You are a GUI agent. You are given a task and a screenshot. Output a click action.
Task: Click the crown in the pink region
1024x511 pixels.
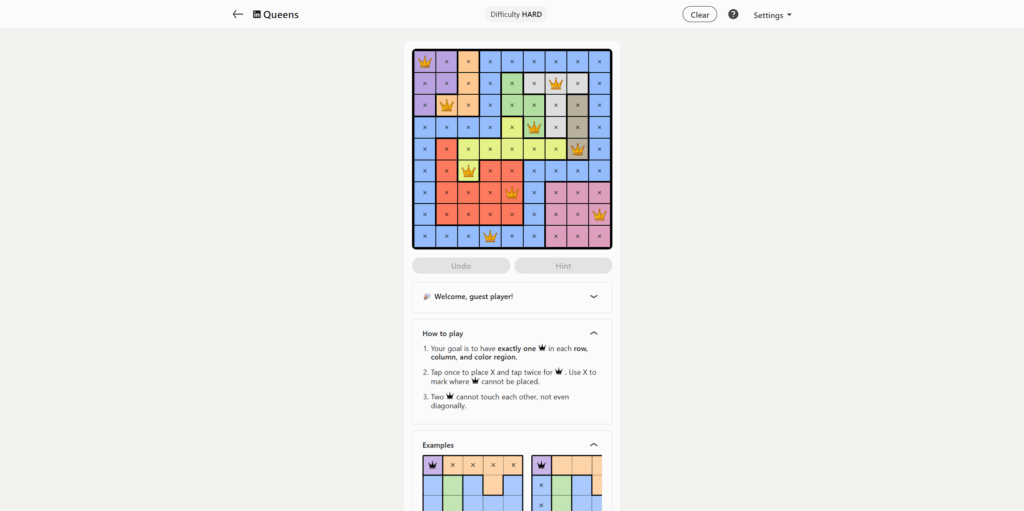pyautogui.click(x=599, y=214)
